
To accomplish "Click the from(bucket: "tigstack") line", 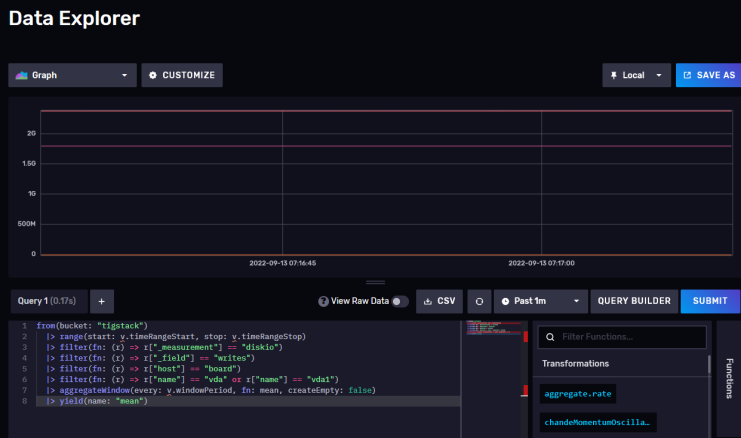I will (92, 326).
